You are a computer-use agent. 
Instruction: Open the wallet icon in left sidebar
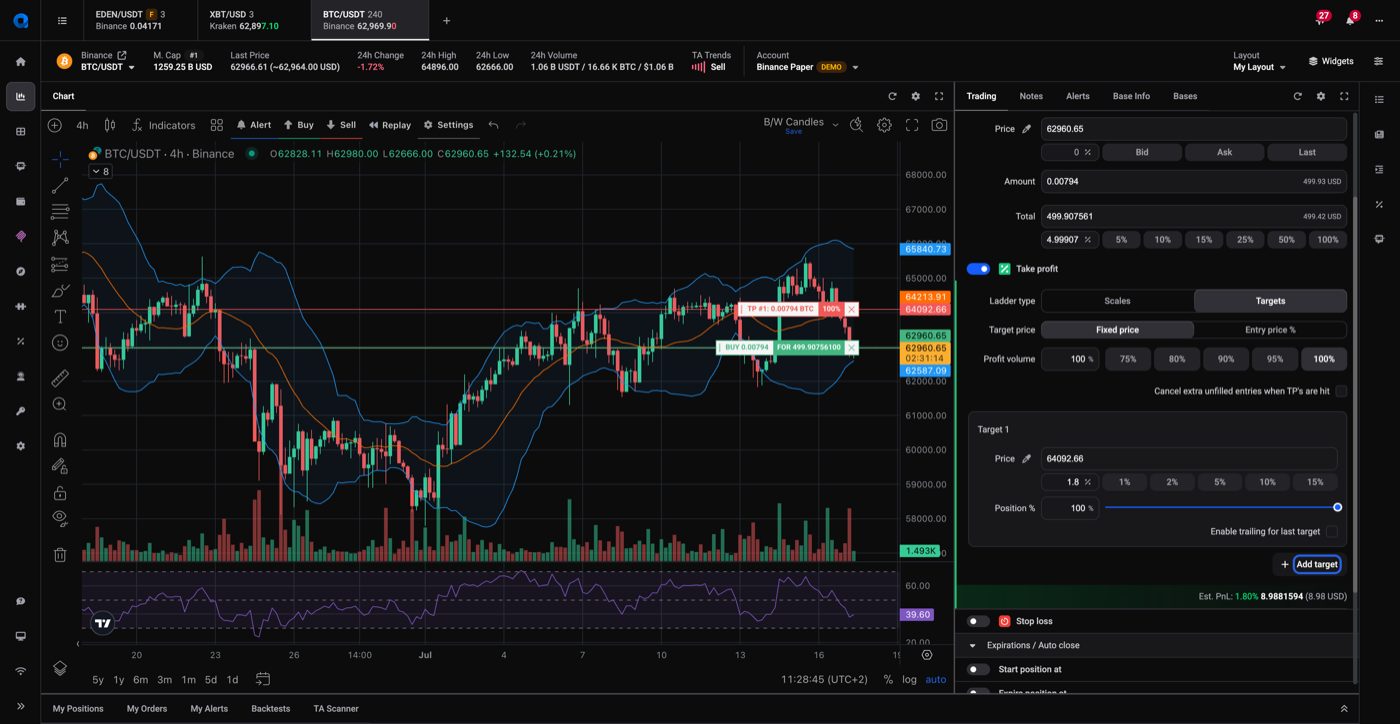point(20,202)
